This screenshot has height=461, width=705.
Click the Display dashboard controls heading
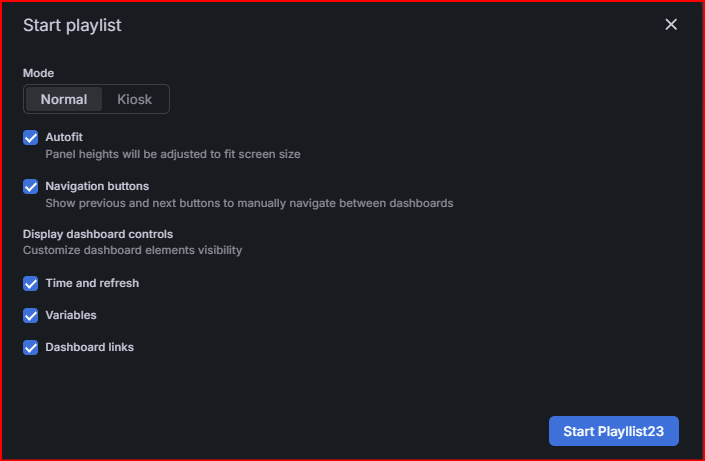98,234
